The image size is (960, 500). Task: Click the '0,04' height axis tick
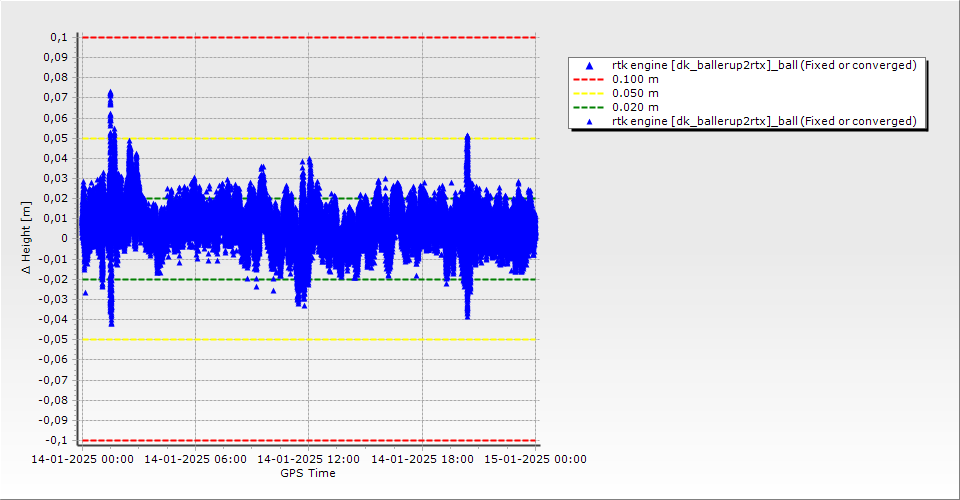pos(56,159)
